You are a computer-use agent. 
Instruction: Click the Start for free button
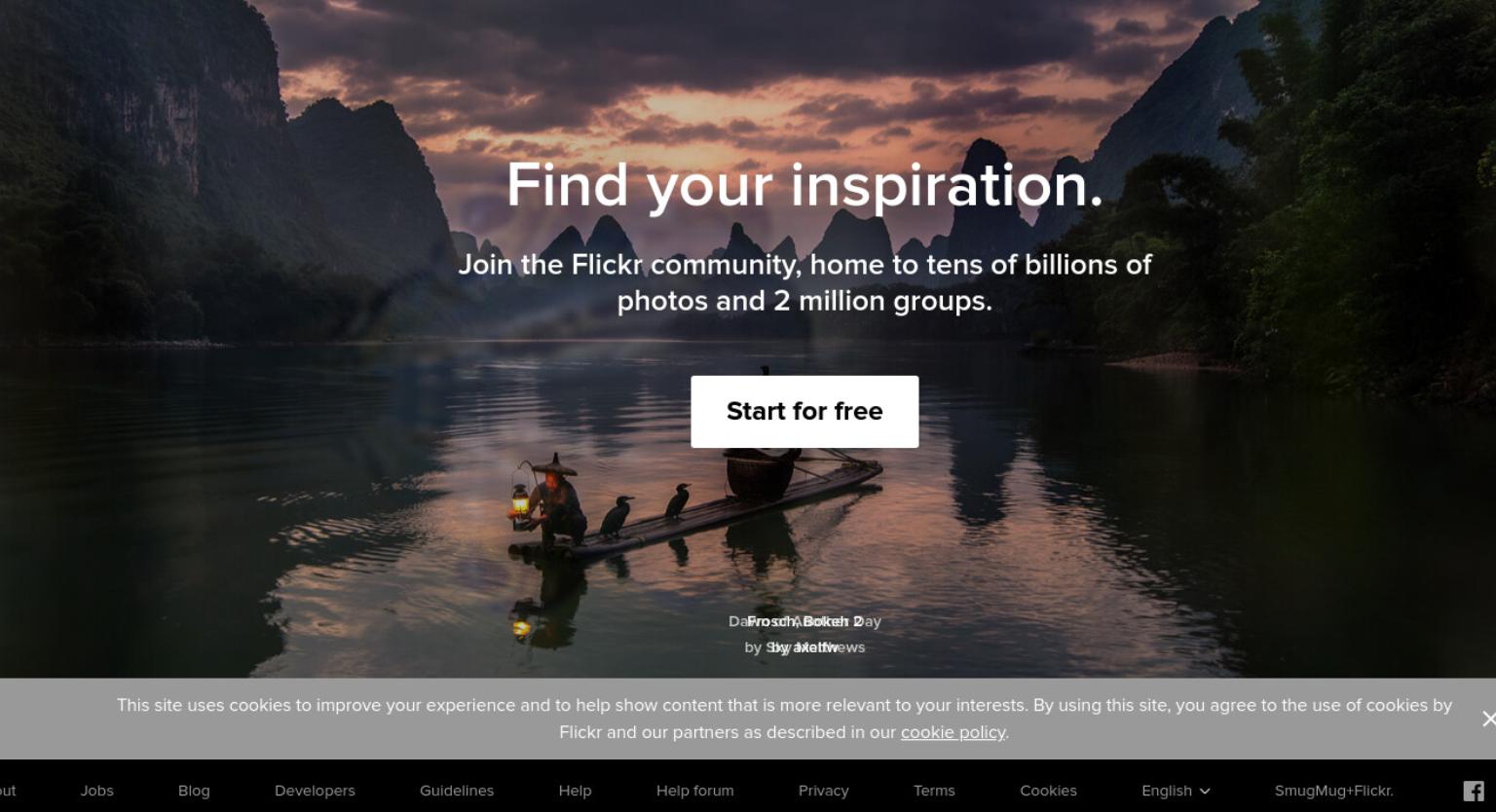(804, 412)
